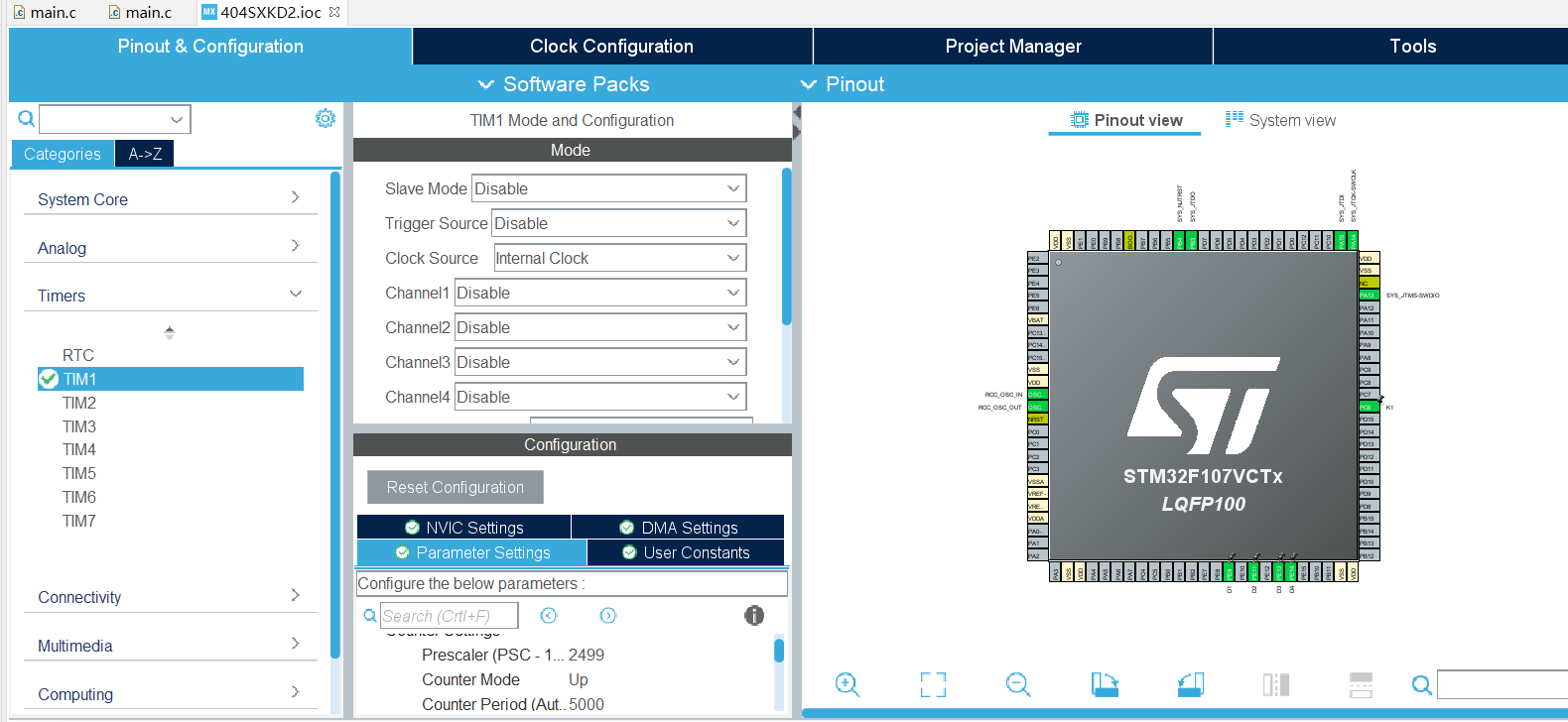Switch to Pinout view
The width and height of the screenshot is (1568, 722).
[1125, 120]
